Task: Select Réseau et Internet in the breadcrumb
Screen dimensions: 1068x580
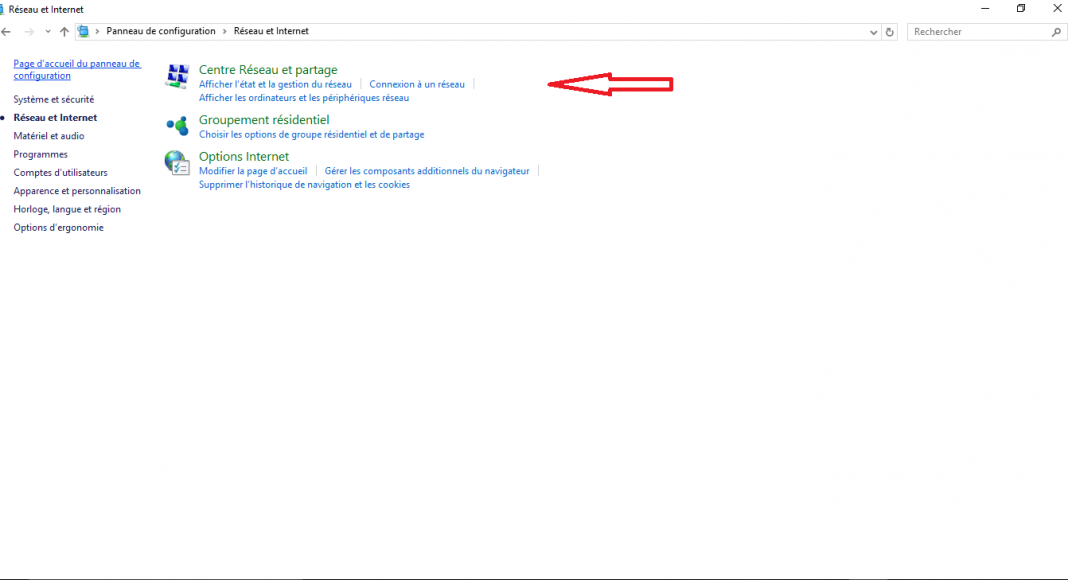Action: click(271, 31)
